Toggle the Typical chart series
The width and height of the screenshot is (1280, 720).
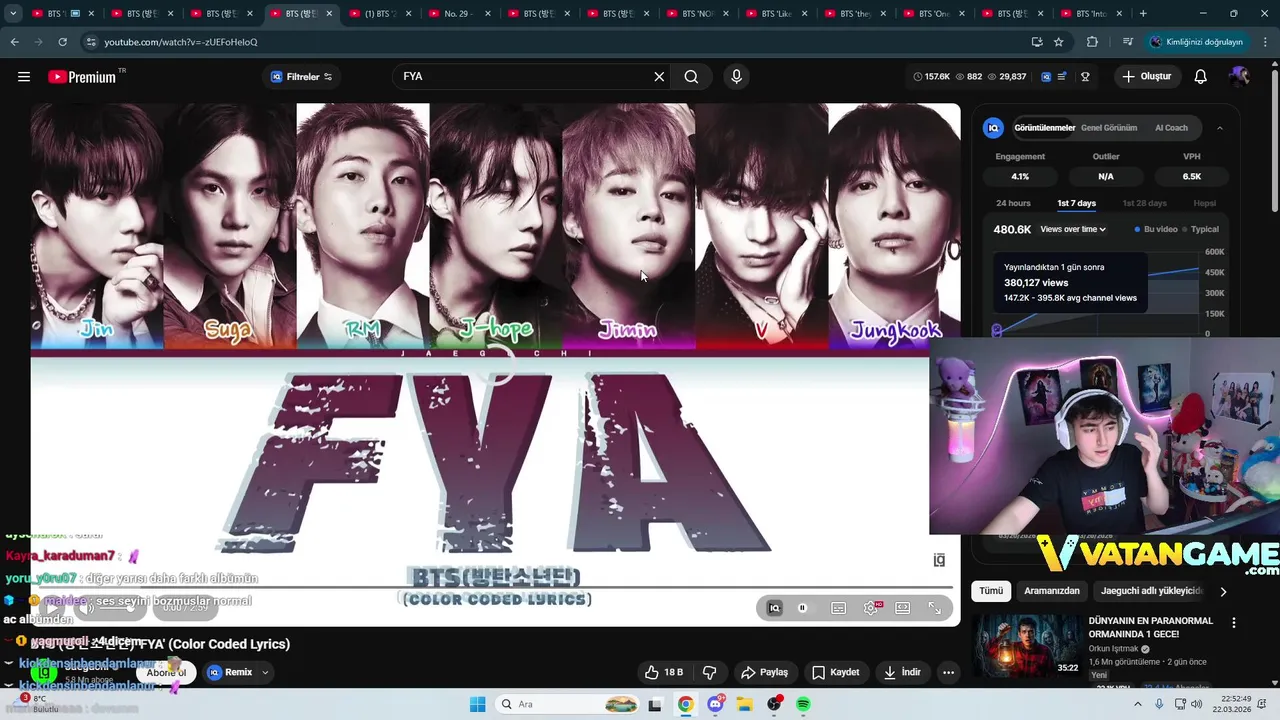click(1201, 229)
